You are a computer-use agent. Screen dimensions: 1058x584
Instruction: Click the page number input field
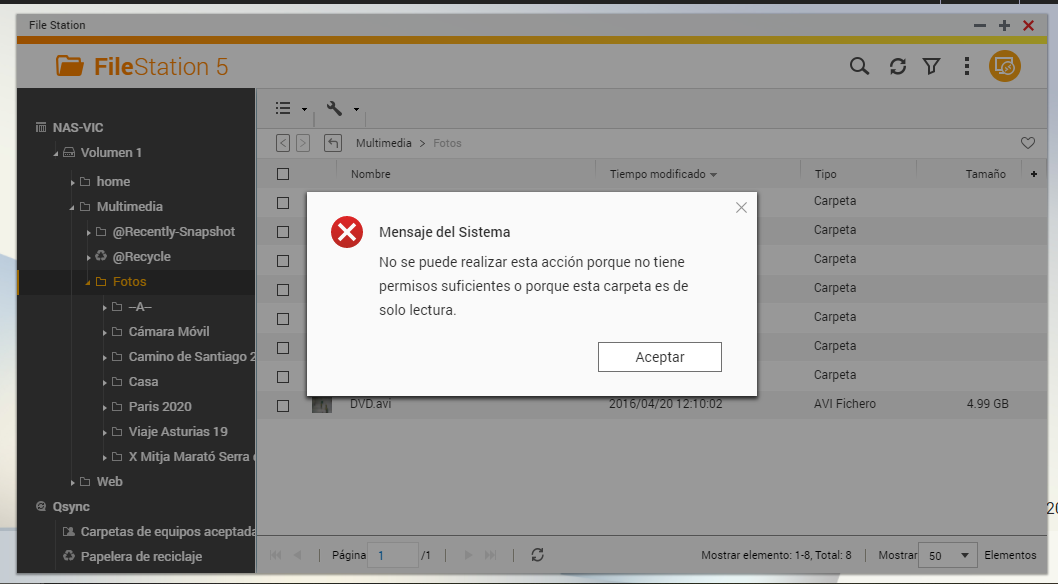pyautogui.click(x=393, y=555)
